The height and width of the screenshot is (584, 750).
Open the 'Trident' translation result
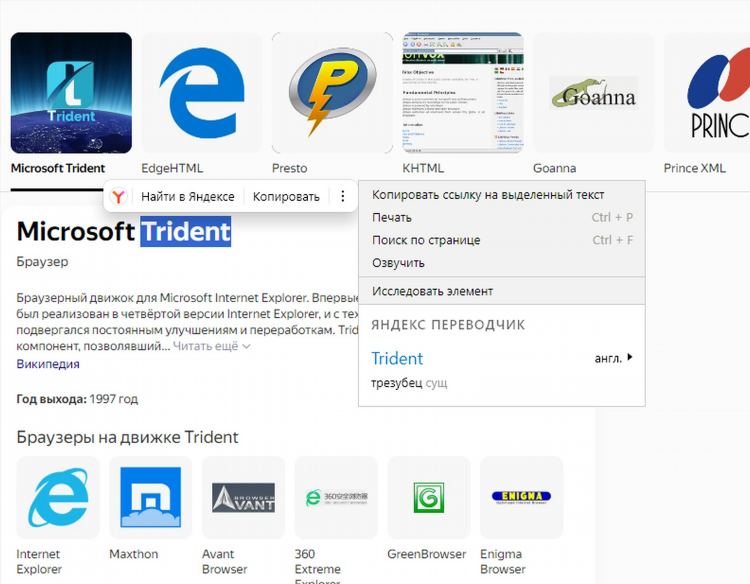tap(397, 358)
